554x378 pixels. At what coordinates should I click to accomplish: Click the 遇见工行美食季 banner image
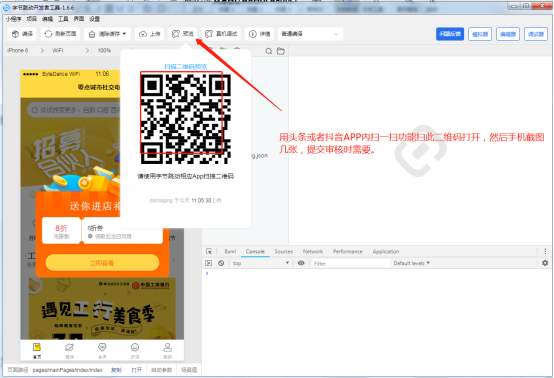(102, 308)
